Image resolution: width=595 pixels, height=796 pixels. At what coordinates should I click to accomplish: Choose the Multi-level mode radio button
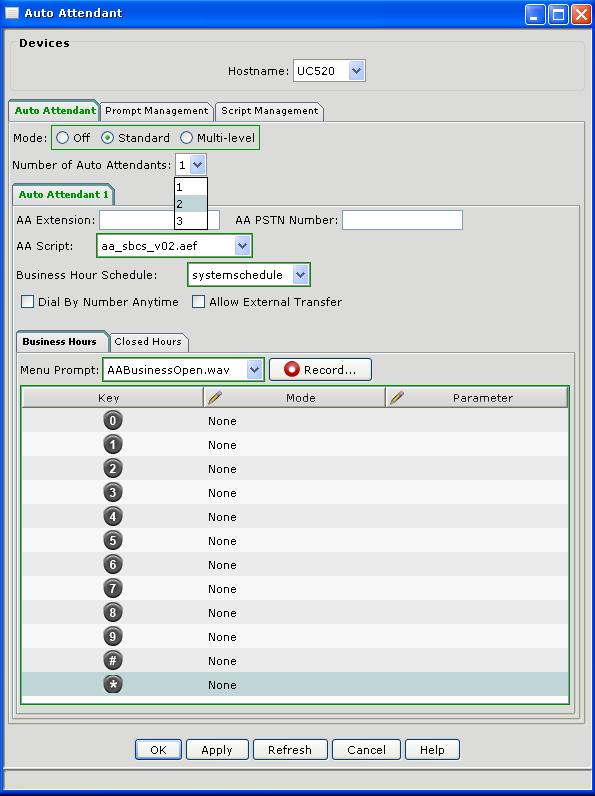(187, 138)
